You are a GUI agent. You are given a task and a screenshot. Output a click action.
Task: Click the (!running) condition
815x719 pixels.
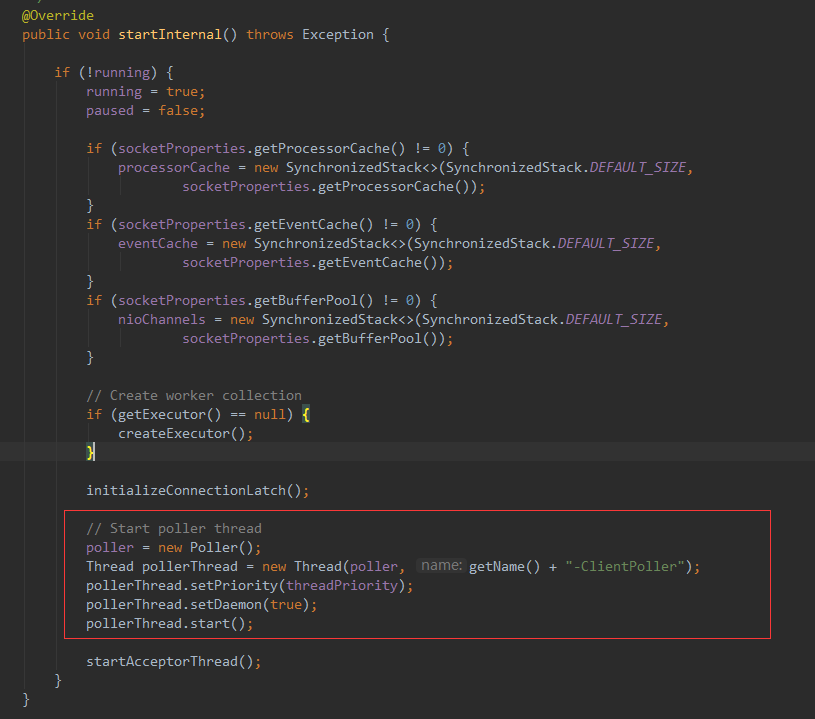coord(117,73)
